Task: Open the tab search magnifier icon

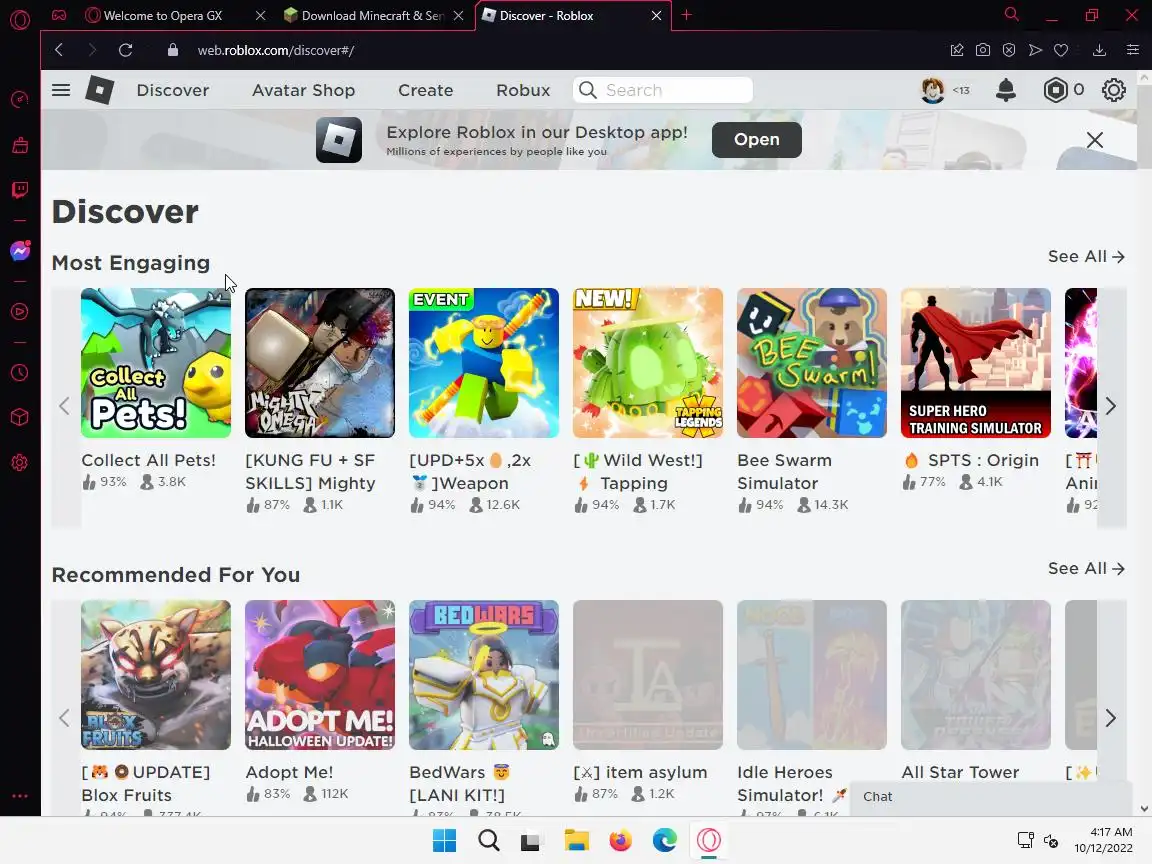Action: pyautogui.click(x=1012, y=15)
